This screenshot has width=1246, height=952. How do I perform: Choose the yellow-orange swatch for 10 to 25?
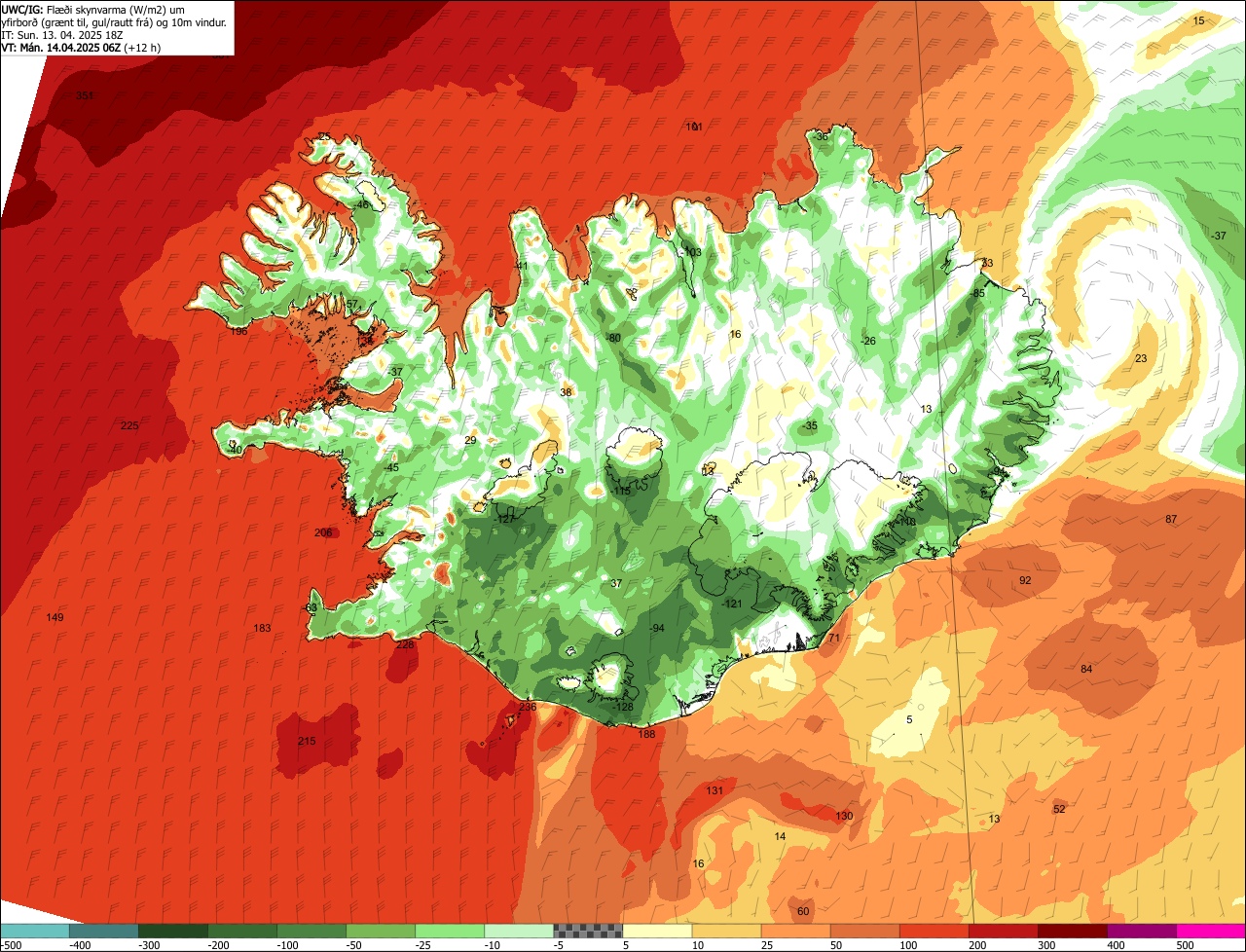pyautogui.click(x=727, y=931)
